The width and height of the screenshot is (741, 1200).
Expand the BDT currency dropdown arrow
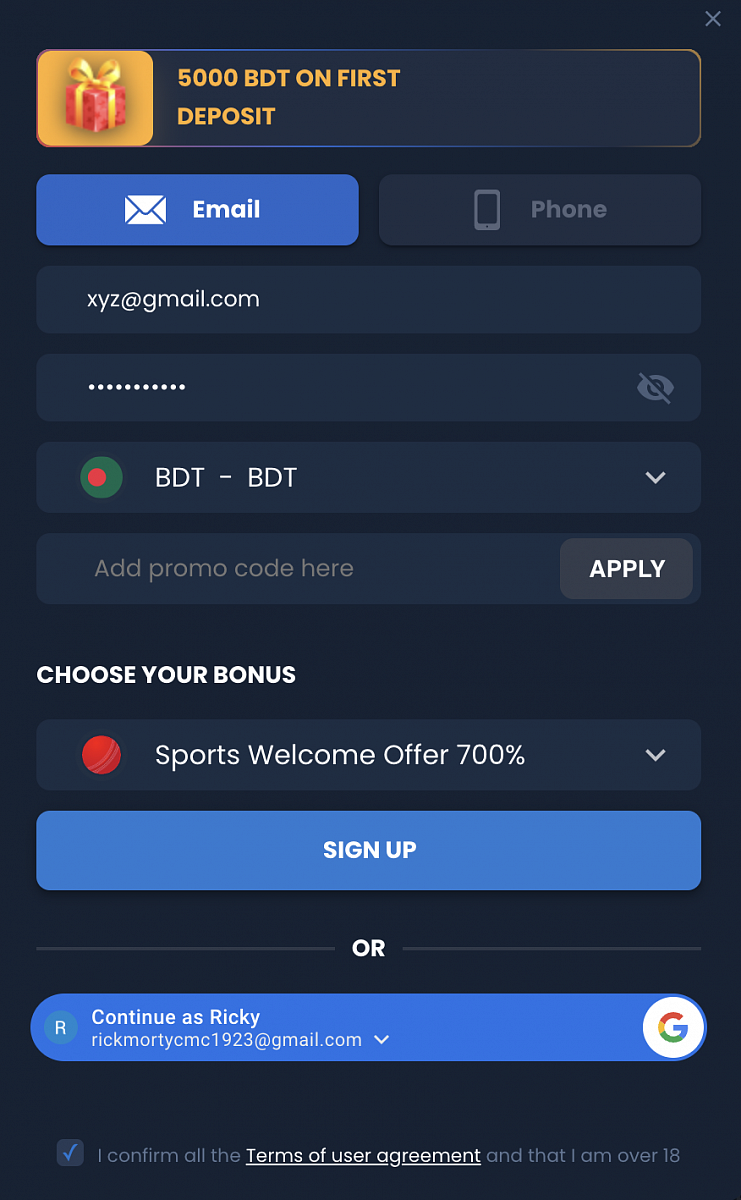point(655,478)
